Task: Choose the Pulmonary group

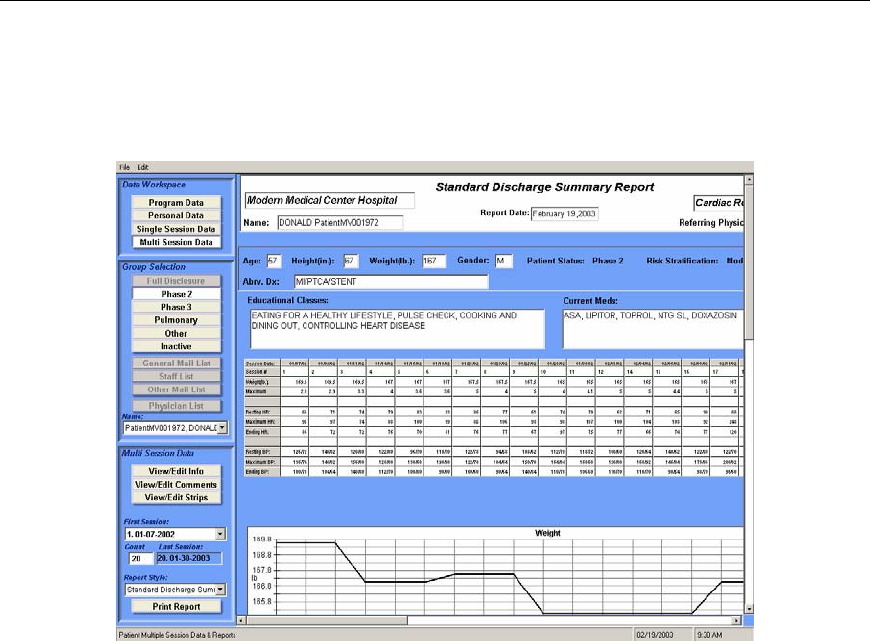Action: pos(176,320)
